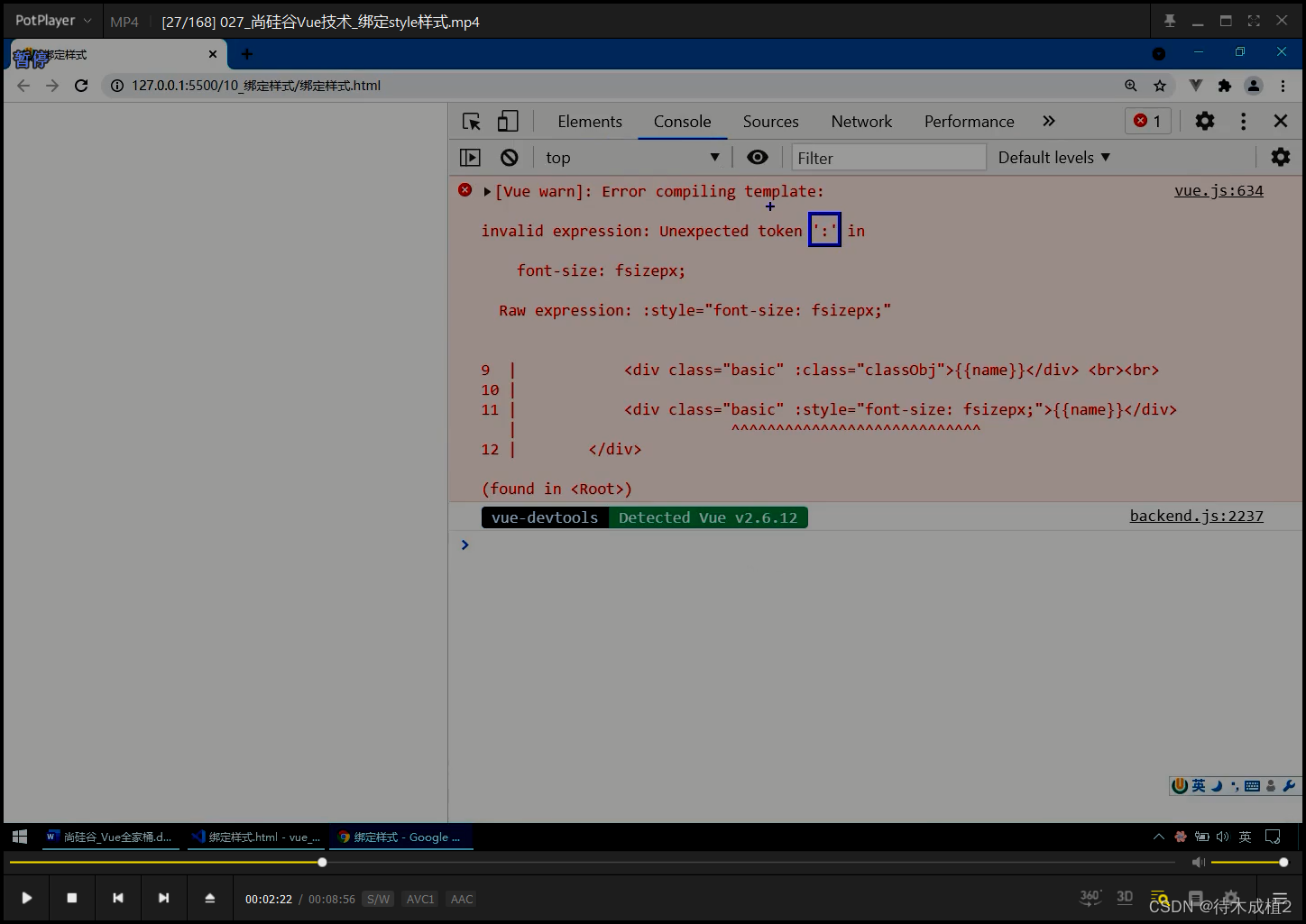Click the video seek bar position handle
The height and width of the screenshot is (924, 1306).
pos(322,863)
